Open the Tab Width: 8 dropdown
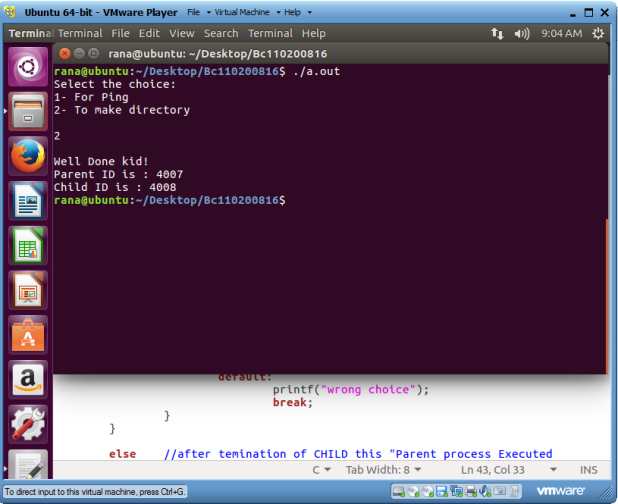The image size is (618, 504). point(383,470)
